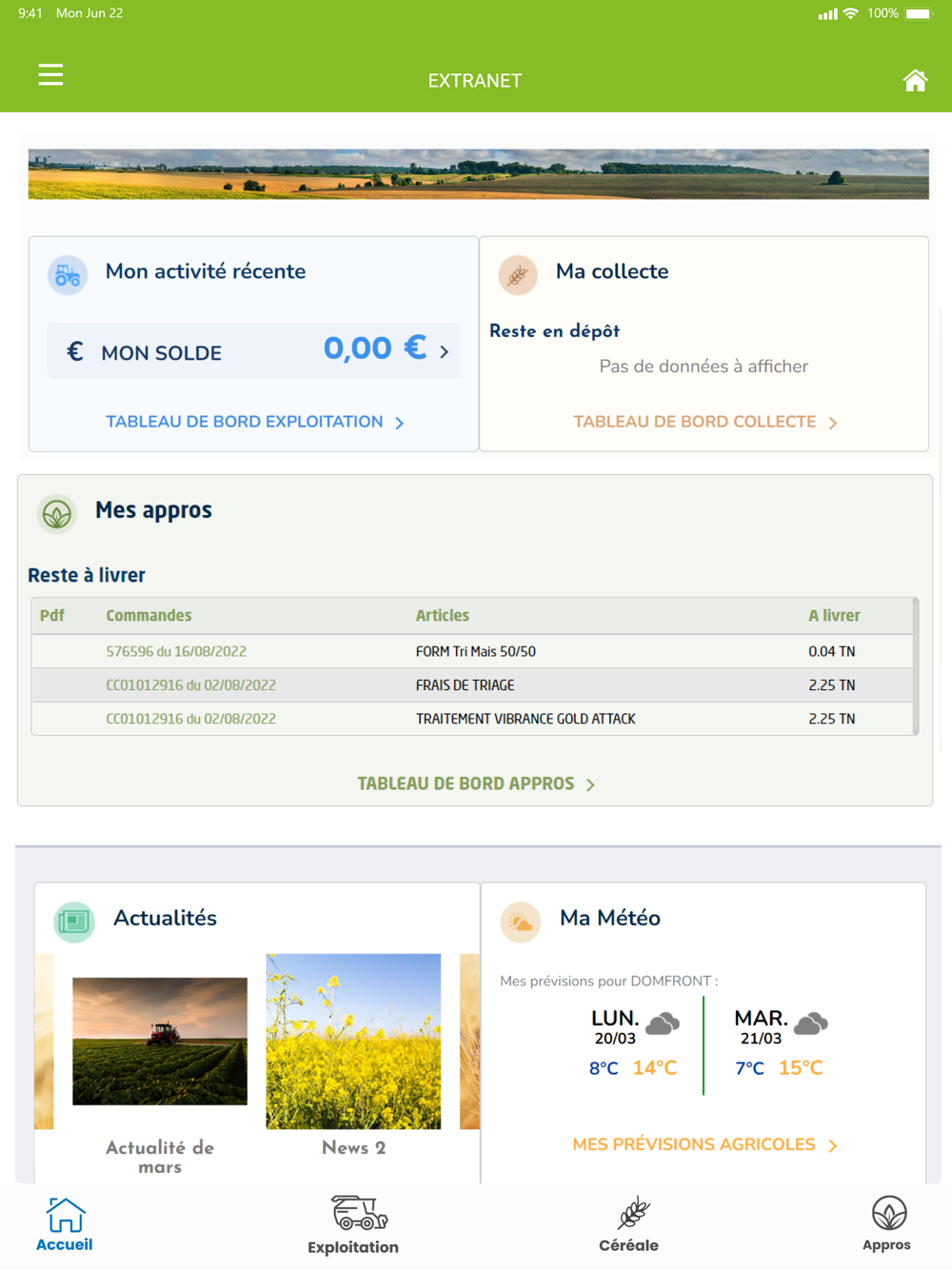Click the A livrer column header
The height and width of the screenshot is (1270, 952).
point(834,615)
